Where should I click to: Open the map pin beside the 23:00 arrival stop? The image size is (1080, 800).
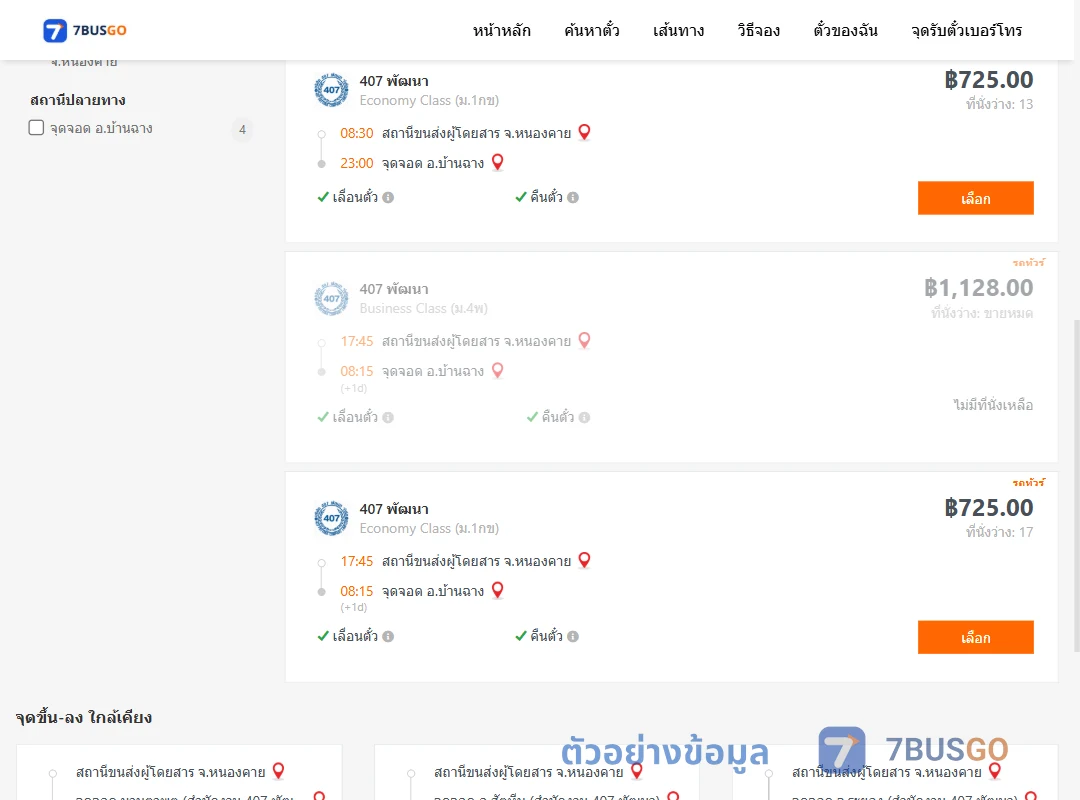point(497,163)
